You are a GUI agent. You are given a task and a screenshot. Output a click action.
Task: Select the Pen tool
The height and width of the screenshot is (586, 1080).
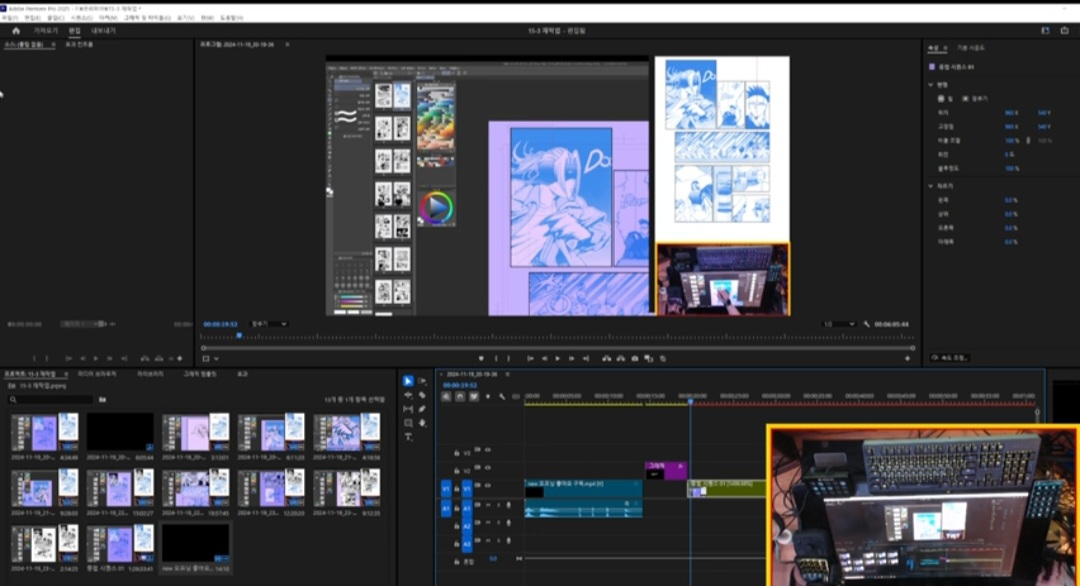point(422,409)
